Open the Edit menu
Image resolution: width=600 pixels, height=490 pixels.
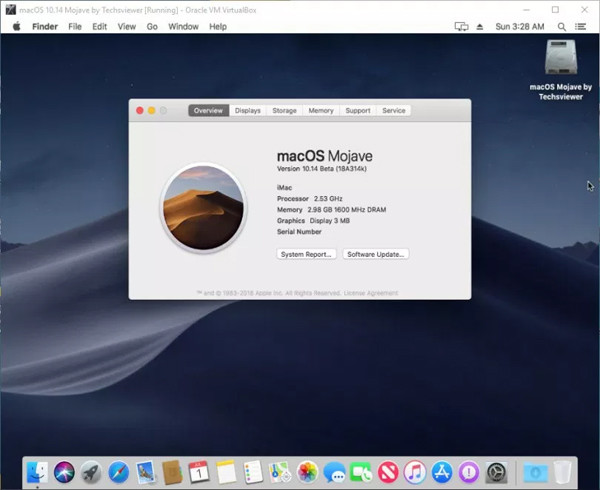[x=99, y=27]
